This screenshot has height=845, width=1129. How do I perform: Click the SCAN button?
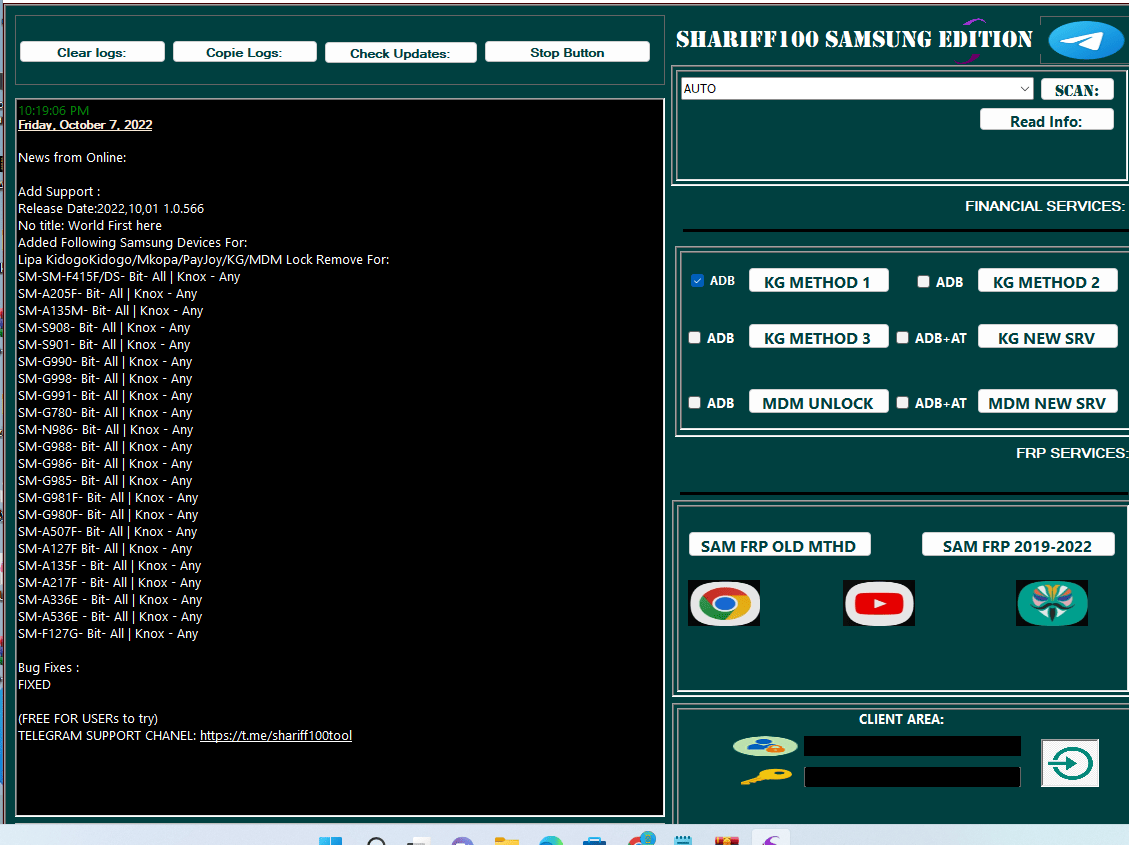(1076, 90)
